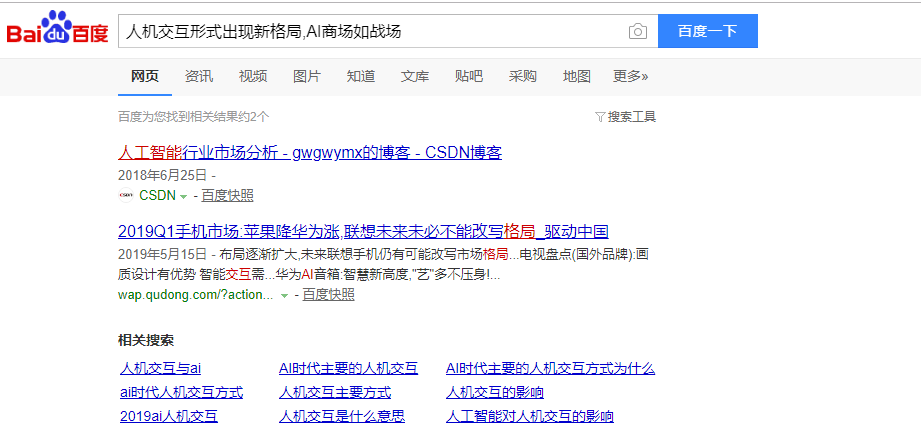The image size is (921, 448).
Task: Open the 图片 tab
Action: tap(307, 76)
